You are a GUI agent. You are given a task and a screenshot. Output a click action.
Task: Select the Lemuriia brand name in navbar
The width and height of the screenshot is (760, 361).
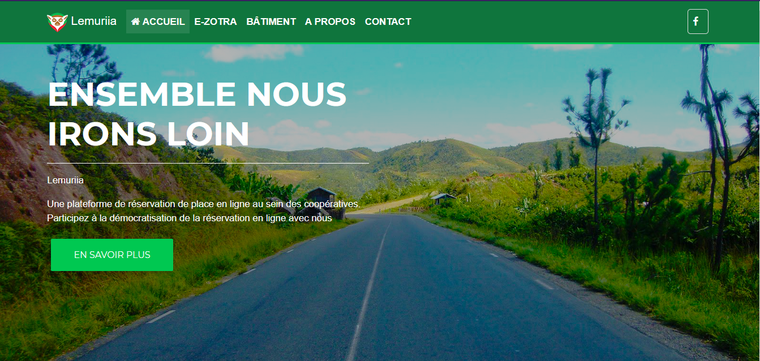click(x=94, y=21)
